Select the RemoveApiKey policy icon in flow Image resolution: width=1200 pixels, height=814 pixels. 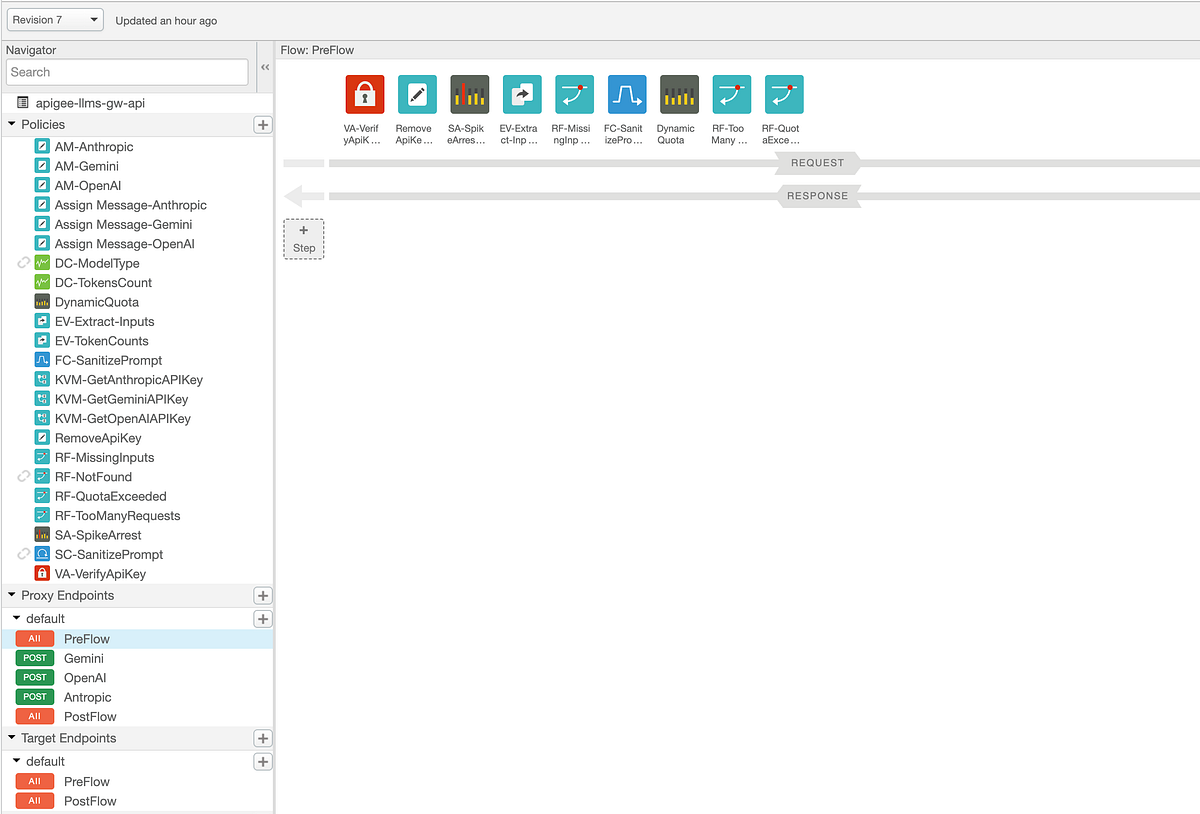tap(417, 95)
